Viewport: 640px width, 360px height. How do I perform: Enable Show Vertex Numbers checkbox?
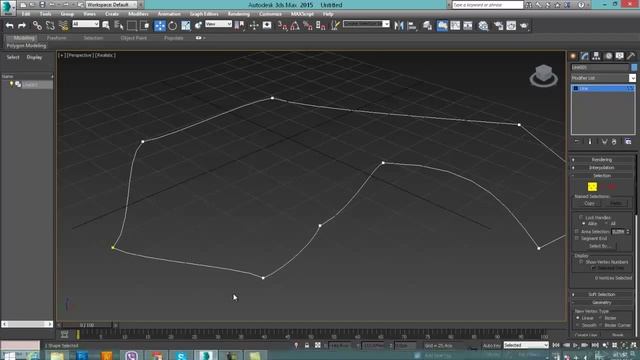(581, 262)
